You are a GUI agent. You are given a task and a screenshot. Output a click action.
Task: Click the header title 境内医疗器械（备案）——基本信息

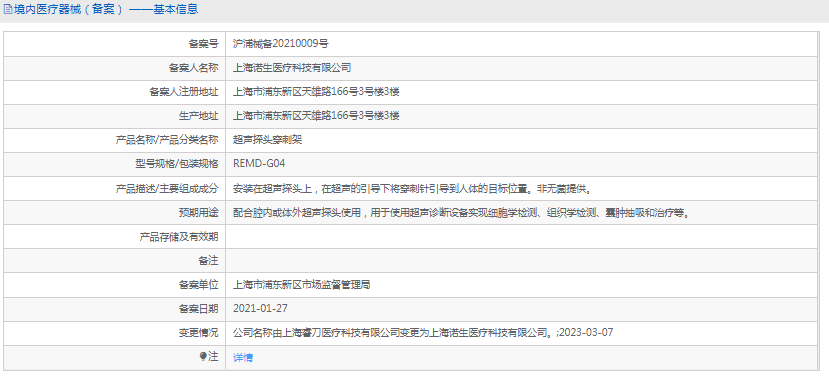[x=106, y=9]
